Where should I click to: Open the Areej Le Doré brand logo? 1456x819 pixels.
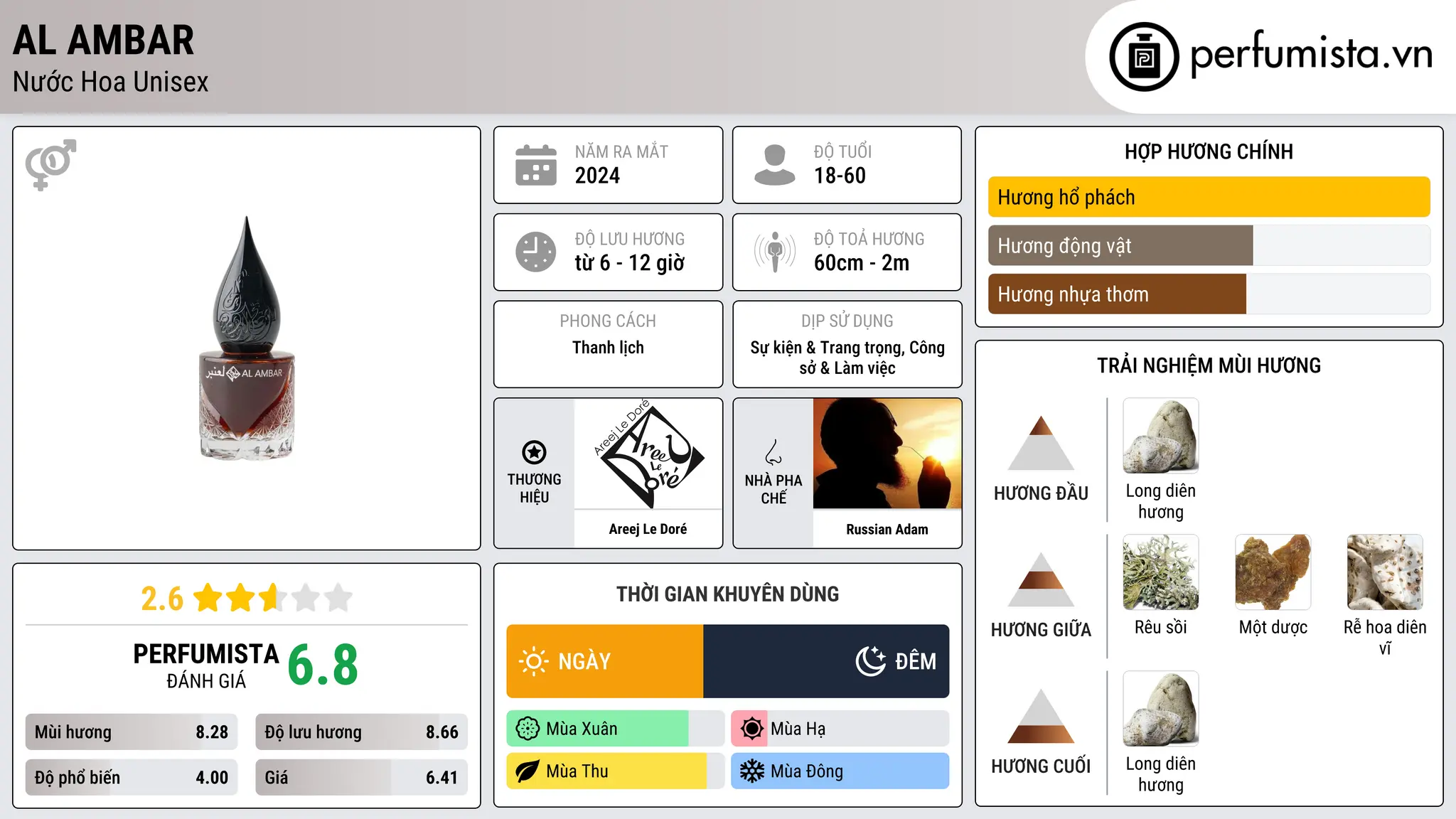[648, 454]
